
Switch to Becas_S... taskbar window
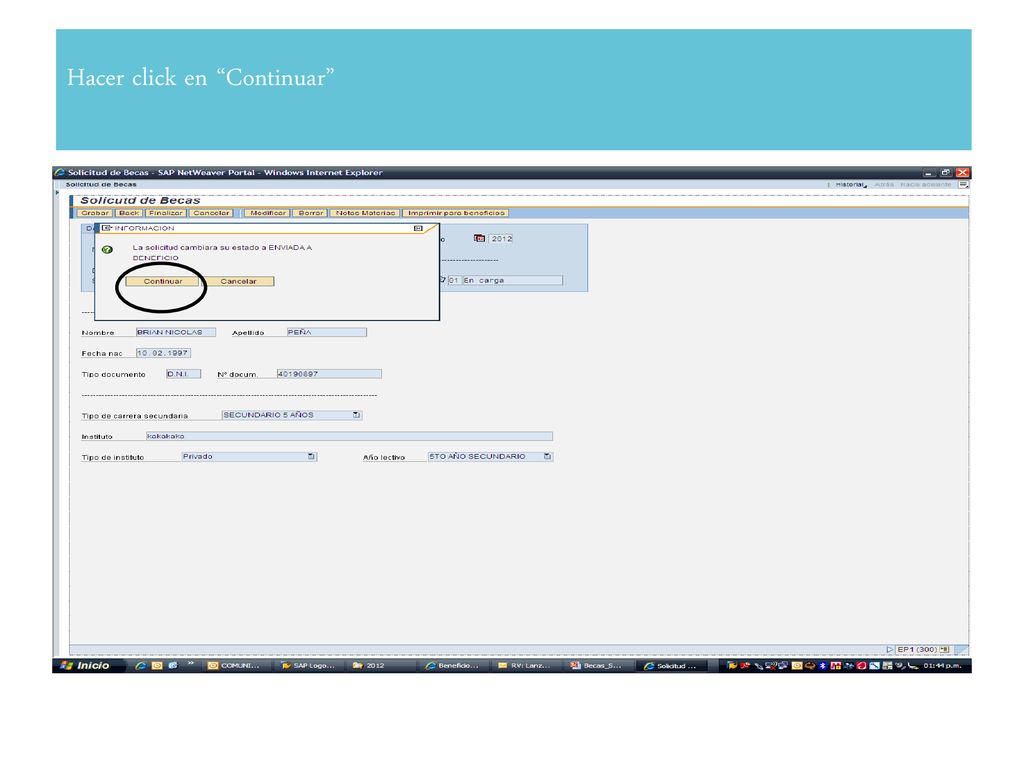pyautogui.click(x=598, y=665)
